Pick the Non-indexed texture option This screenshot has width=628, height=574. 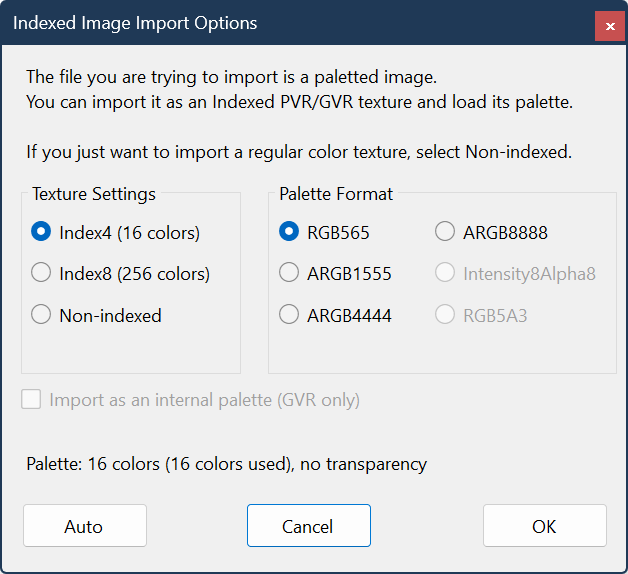coord(41,315)
